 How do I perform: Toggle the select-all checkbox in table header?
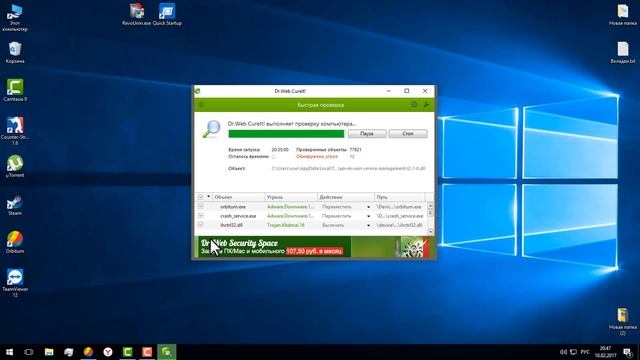tap(200, 197)
